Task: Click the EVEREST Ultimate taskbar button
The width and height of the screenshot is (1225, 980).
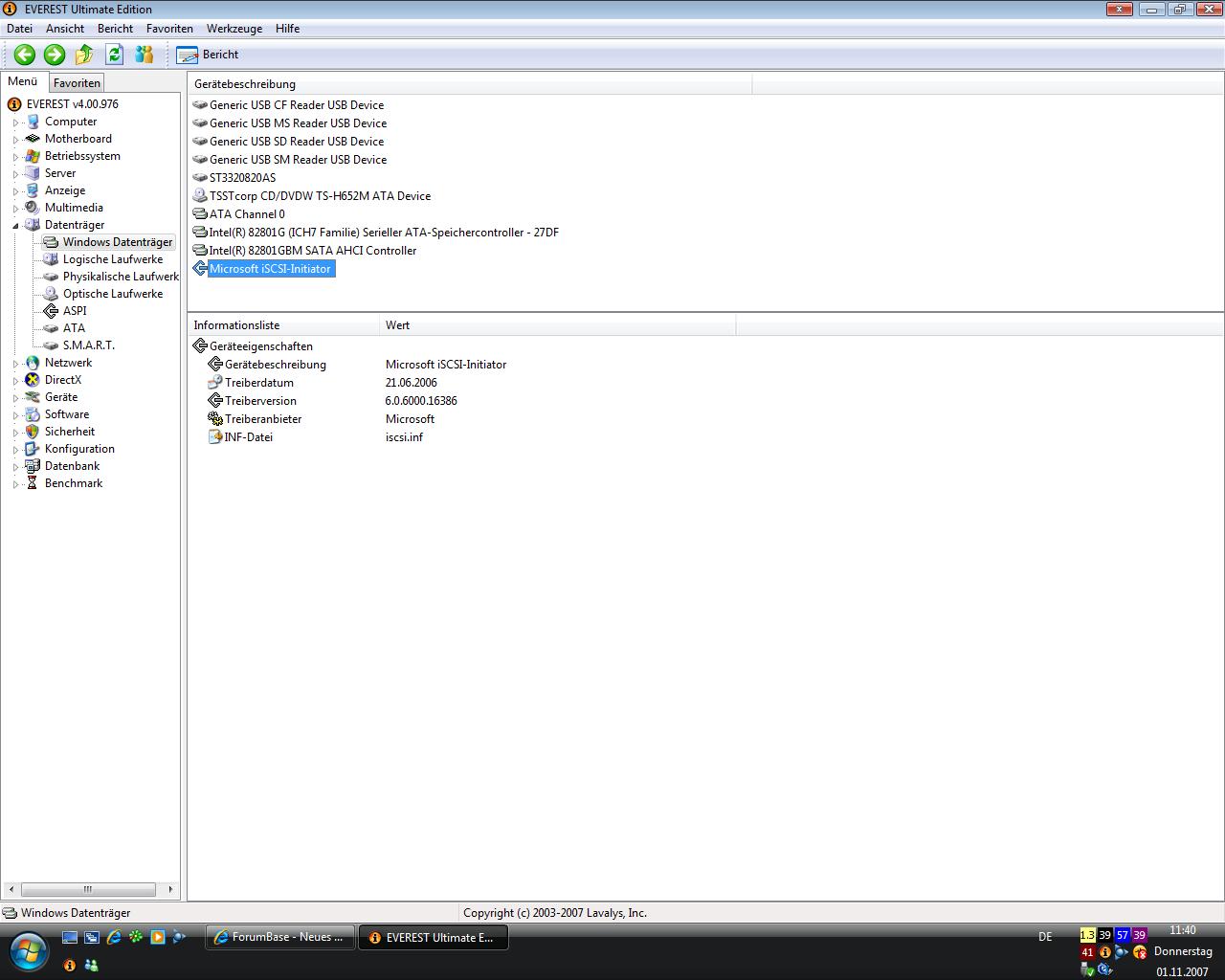Action: pos(433,937)
